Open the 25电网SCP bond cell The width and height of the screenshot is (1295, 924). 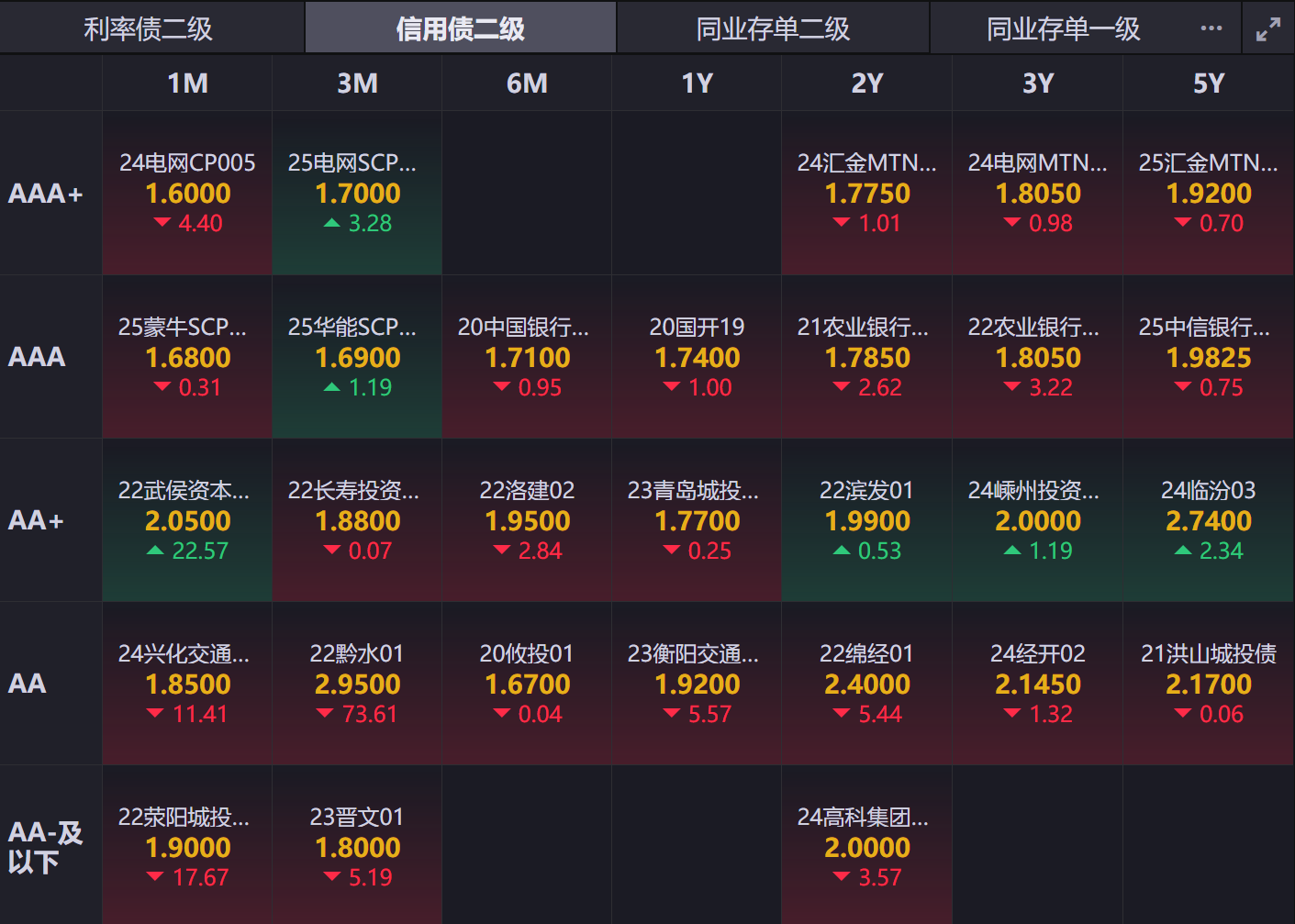357,194
